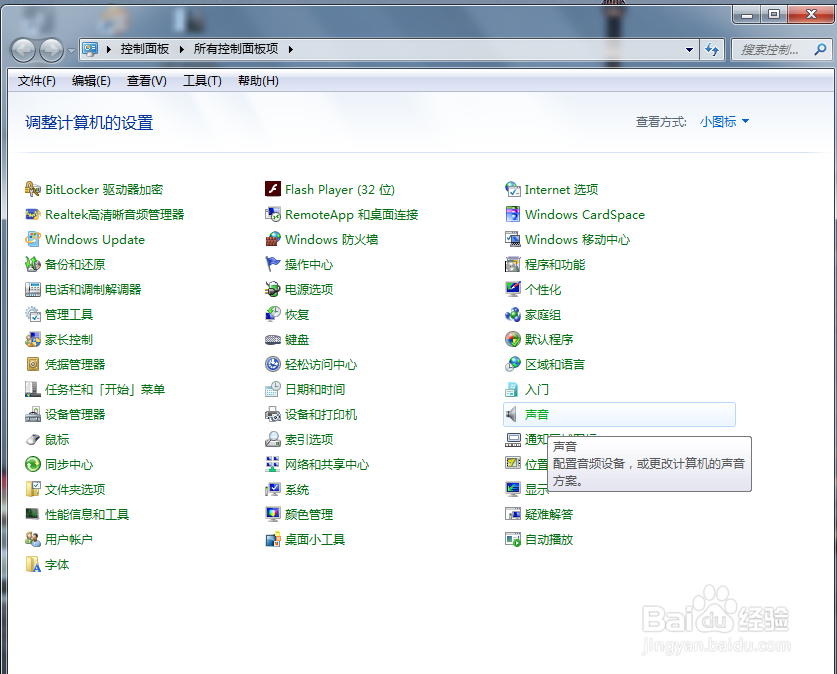Click the 同步中心 icon
Image resolution: width=837 pixels, height=674 pixels.
[x=33, y=464]
